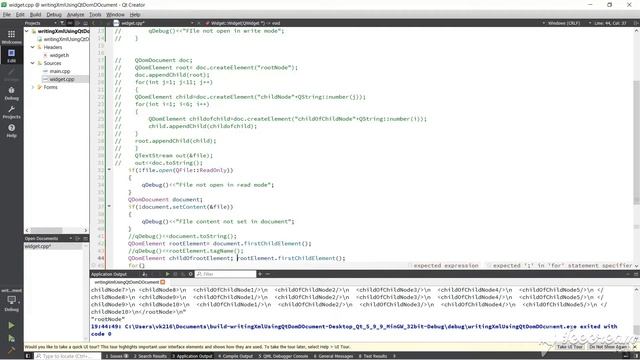Click Take UI Tour button

[569, 347]
